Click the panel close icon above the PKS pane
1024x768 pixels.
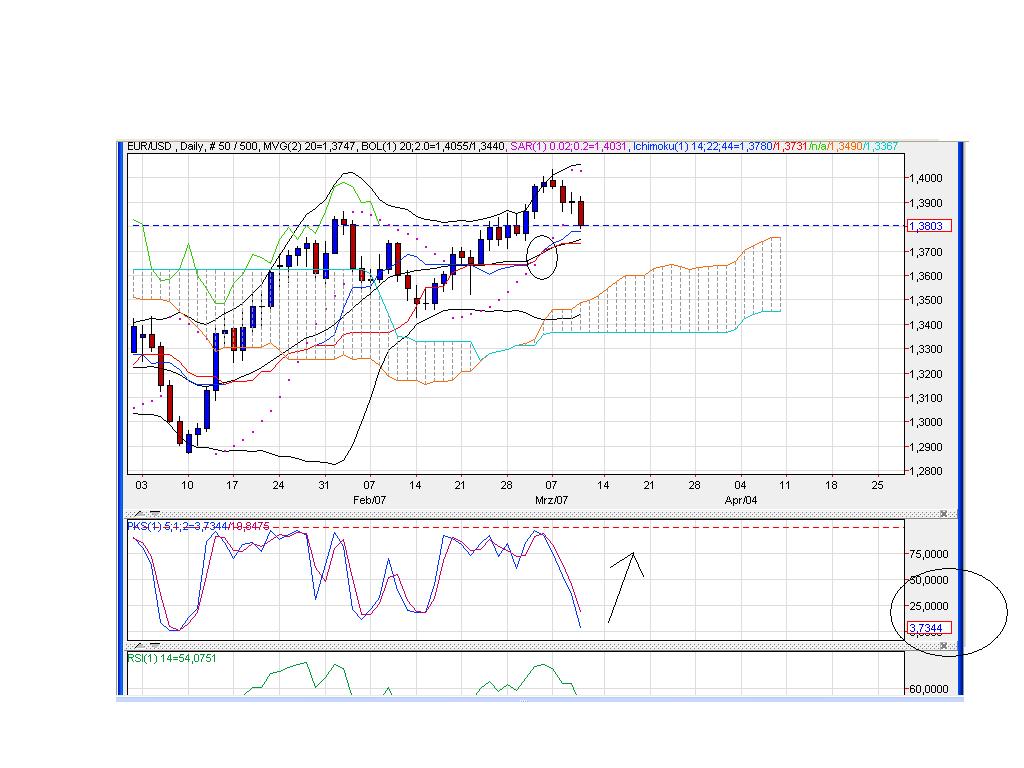944,513
